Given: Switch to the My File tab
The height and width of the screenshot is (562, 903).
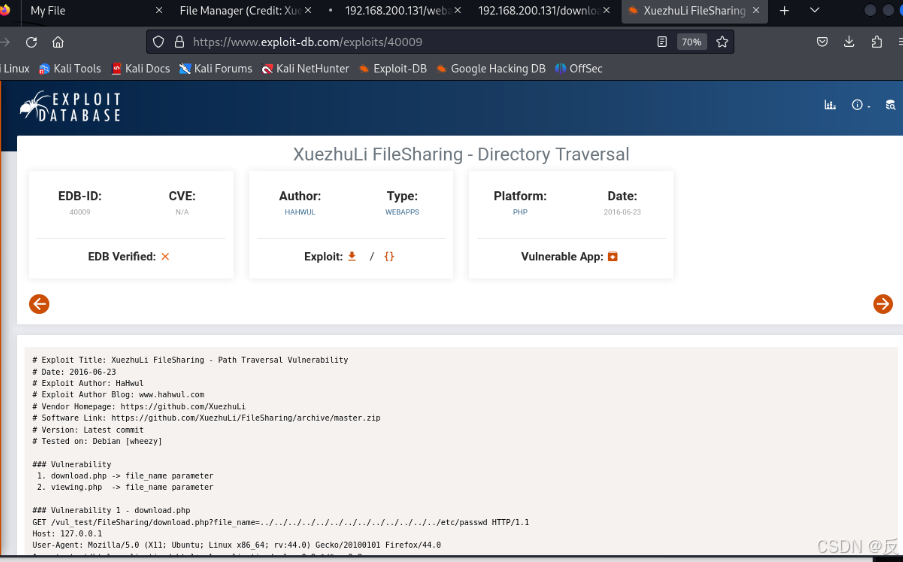Looking at the screenshot, I should [x=48, y=10].
